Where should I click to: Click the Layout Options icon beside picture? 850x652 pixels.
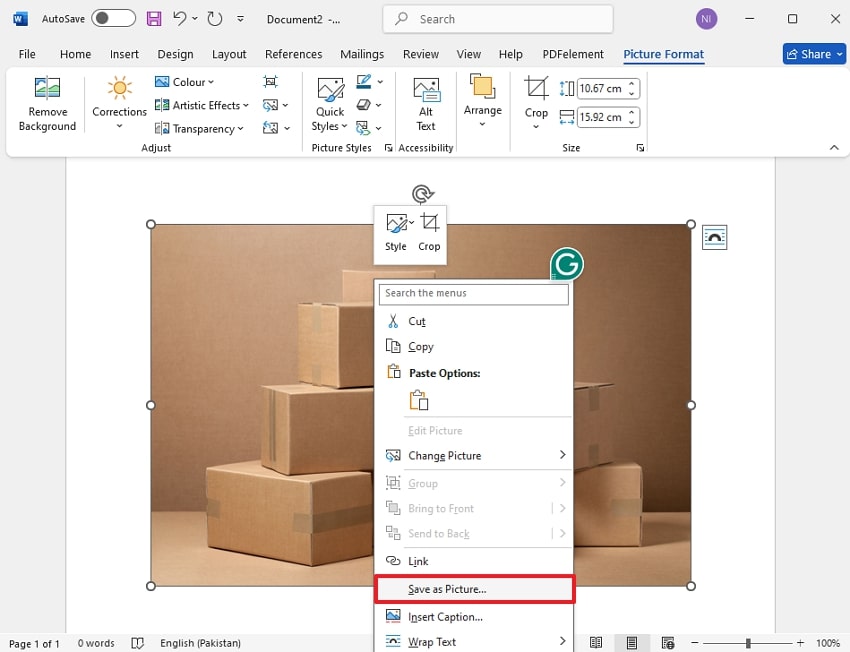coord(714,237)
